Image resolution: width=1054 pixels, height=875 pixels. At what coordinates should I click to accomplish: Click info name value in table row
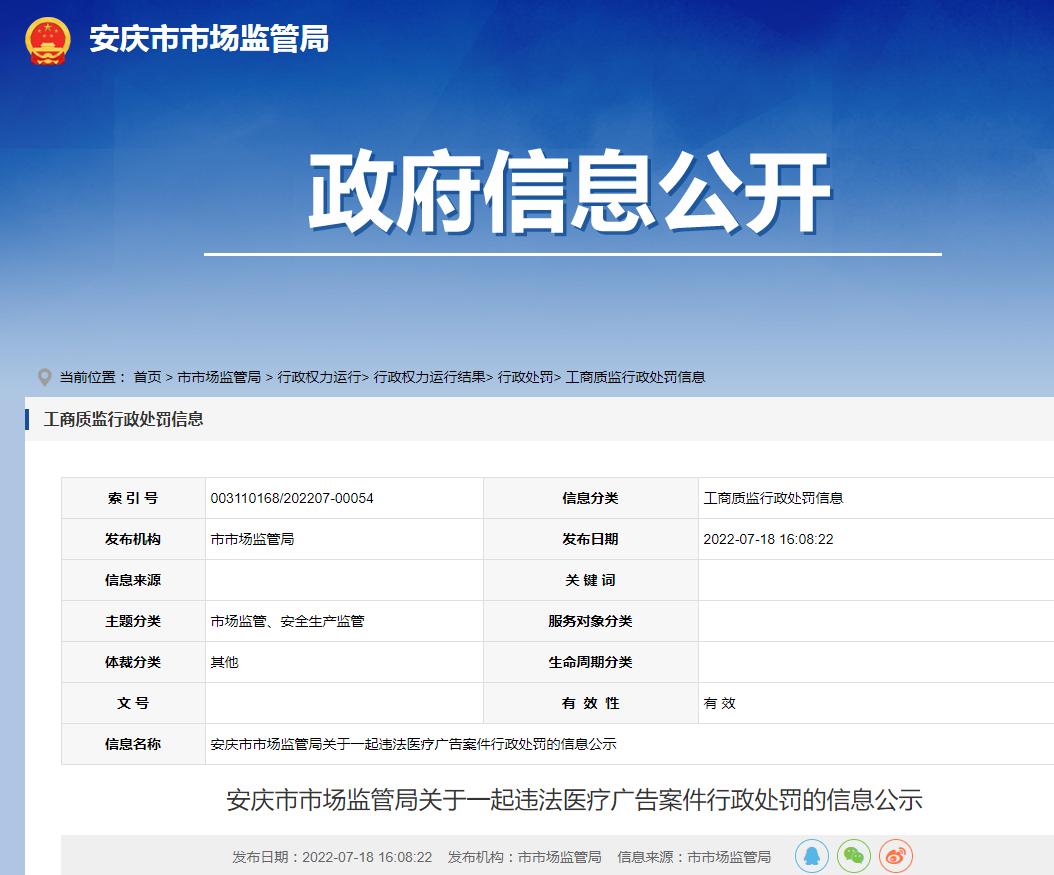pyautogui.click(x=413, y=744)
